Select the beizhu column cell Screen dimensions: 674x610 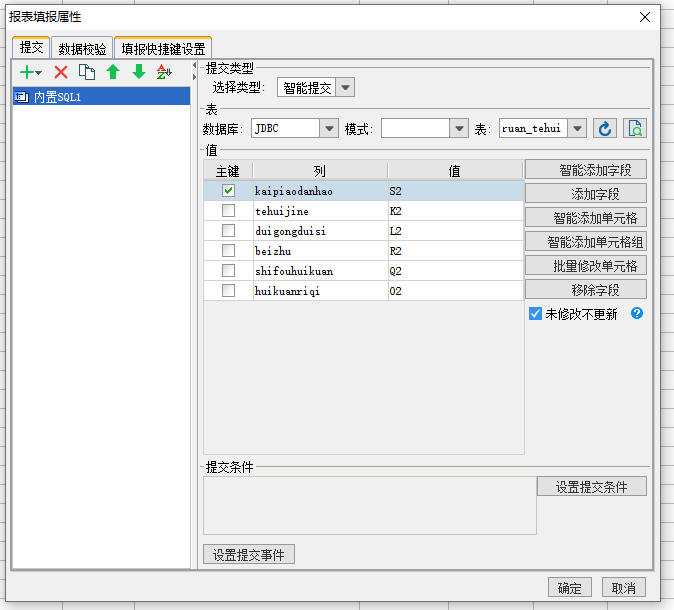(x=320, y=251)
